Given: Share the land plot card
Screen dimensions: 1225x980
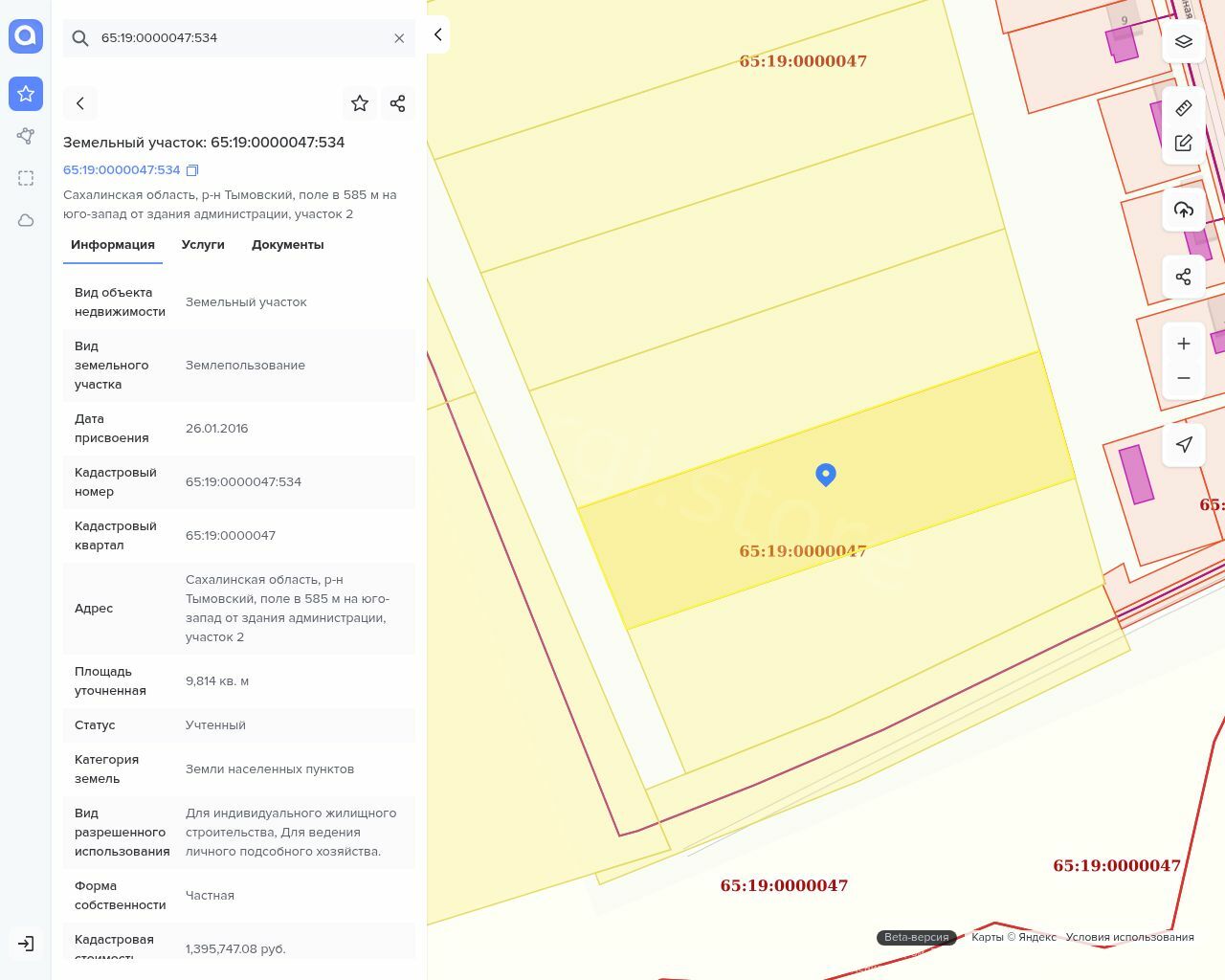Looking at the screenshot, I should (397, 103).
